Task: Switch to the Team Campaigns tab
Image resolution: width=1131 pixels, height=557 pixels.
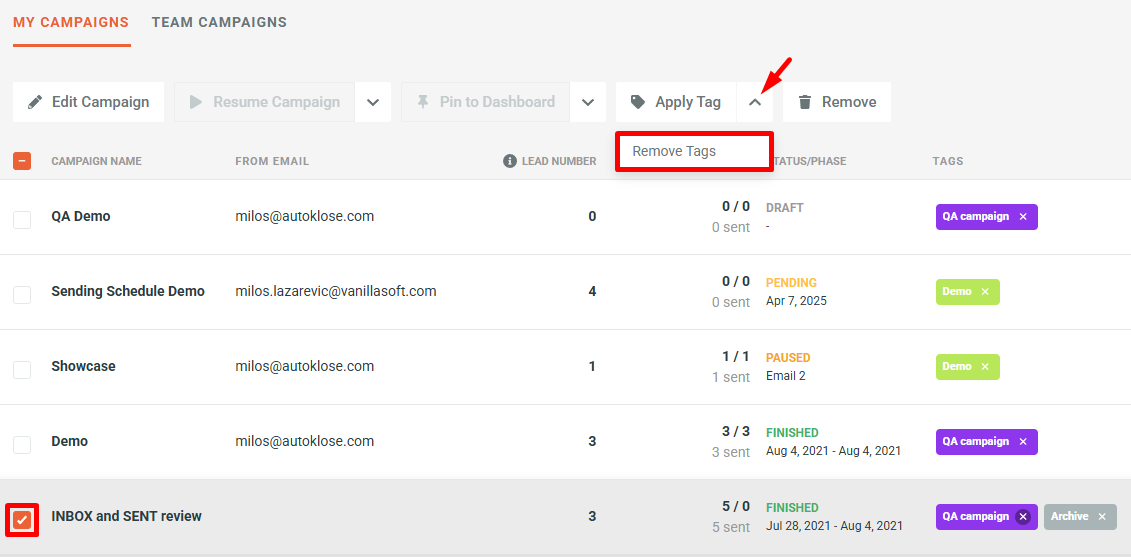Action: [x=219, y=22]
